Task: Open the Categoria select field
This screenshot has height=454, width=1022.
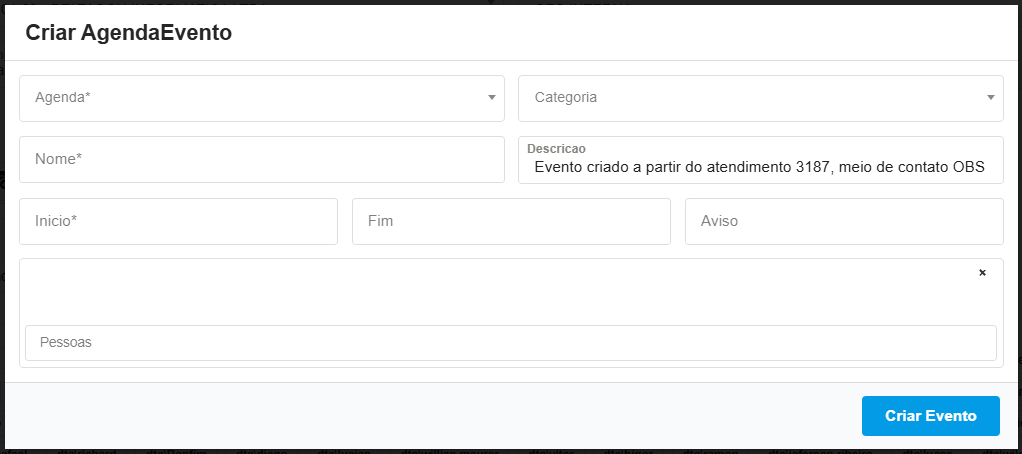Action: (750, 98)
